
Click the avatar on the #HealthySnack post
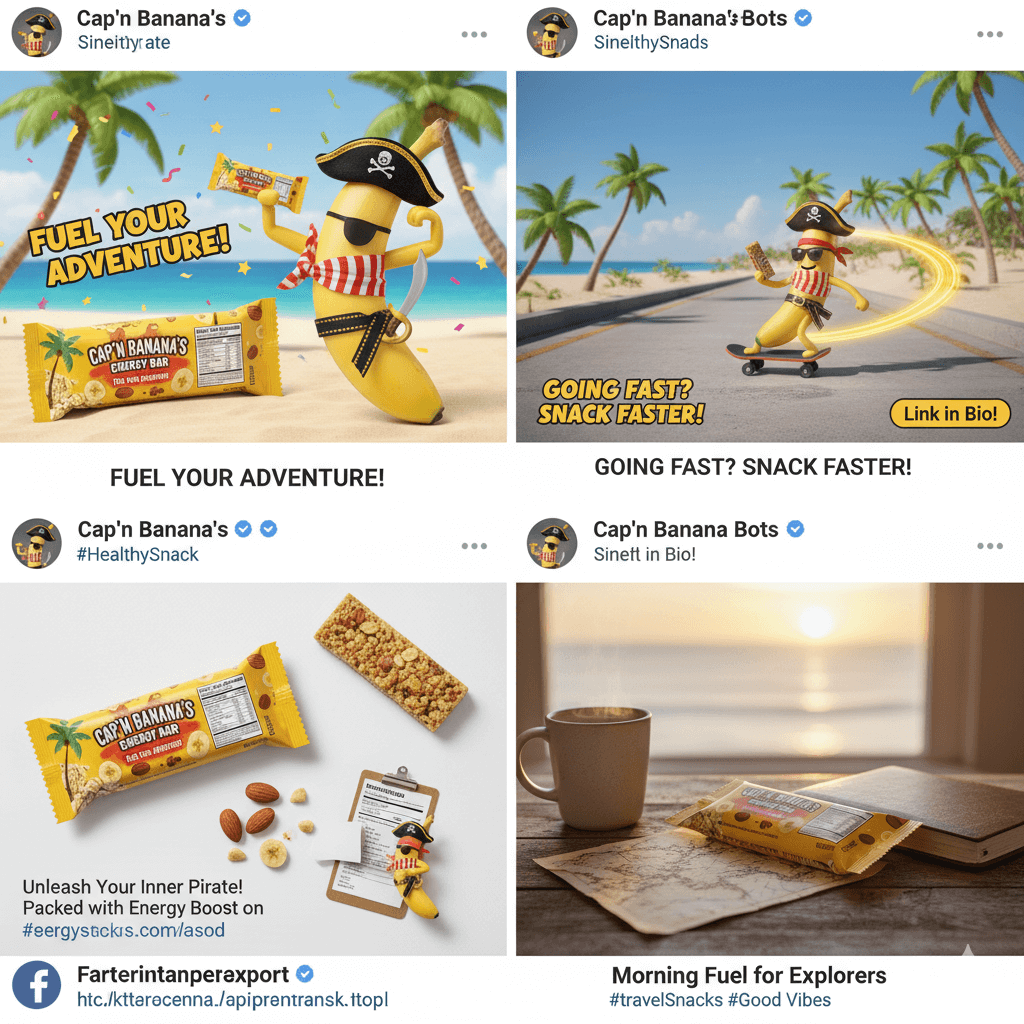pos(37,543)
